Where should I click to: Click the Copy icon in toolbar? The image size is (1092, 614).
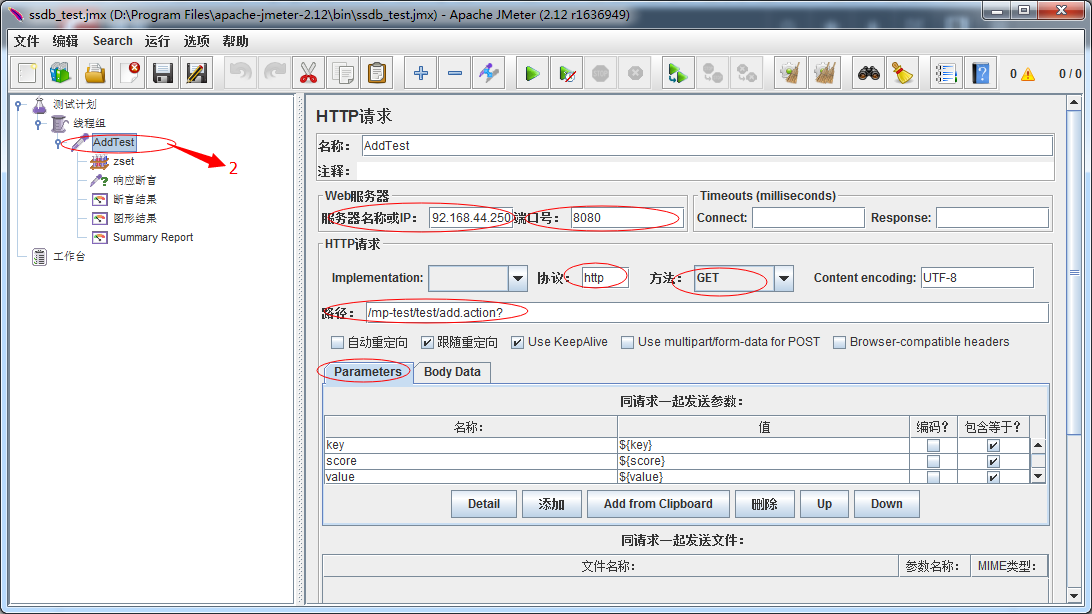pos(343,72)
